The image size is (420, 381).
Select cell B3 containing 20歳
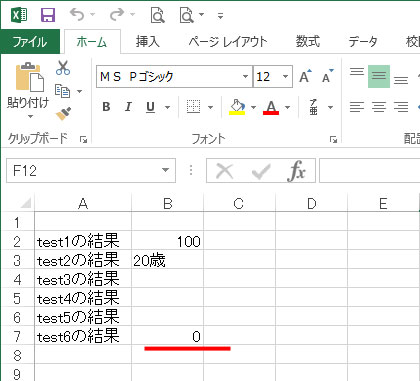click(167, 260)
